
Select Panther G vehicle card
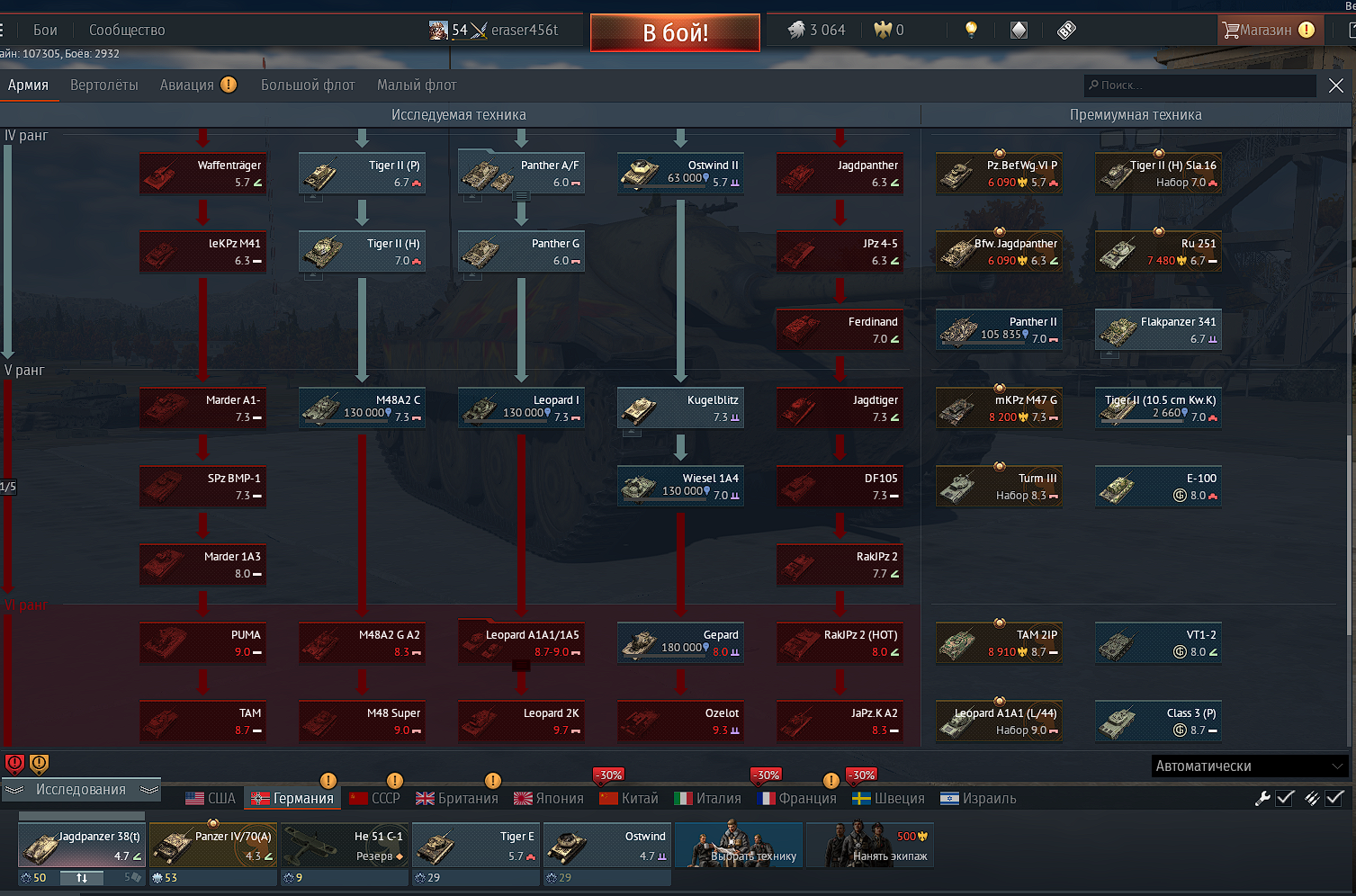(521, 251)
